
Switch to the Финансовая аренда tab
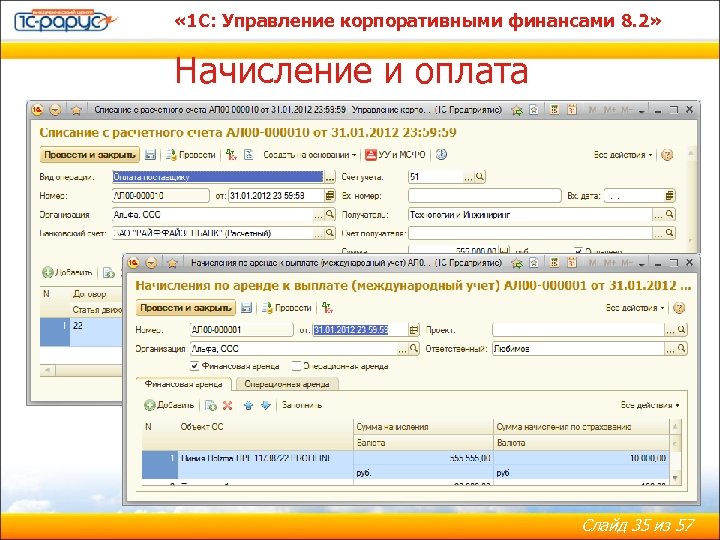tap(184, 384)
